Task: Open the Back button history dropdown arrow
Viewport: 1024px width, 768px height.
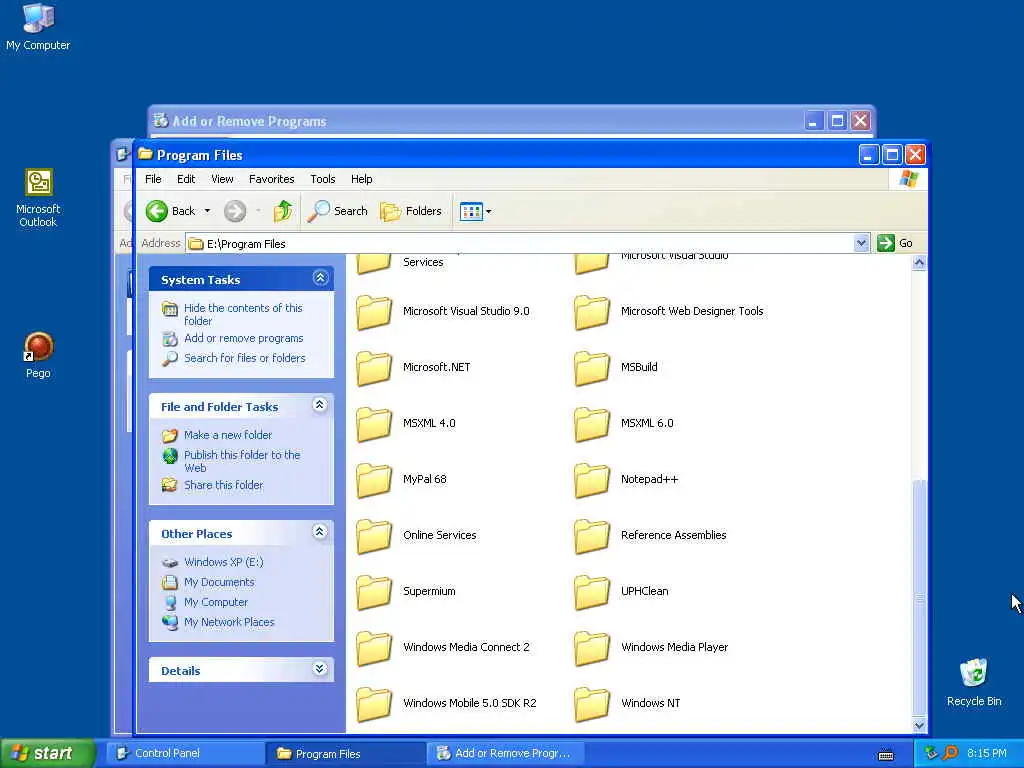Action: coord(207,211)
